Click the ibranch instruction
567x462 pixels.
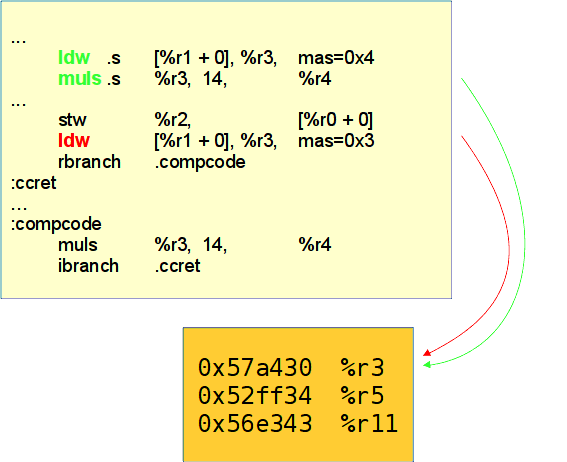(88, 266)
